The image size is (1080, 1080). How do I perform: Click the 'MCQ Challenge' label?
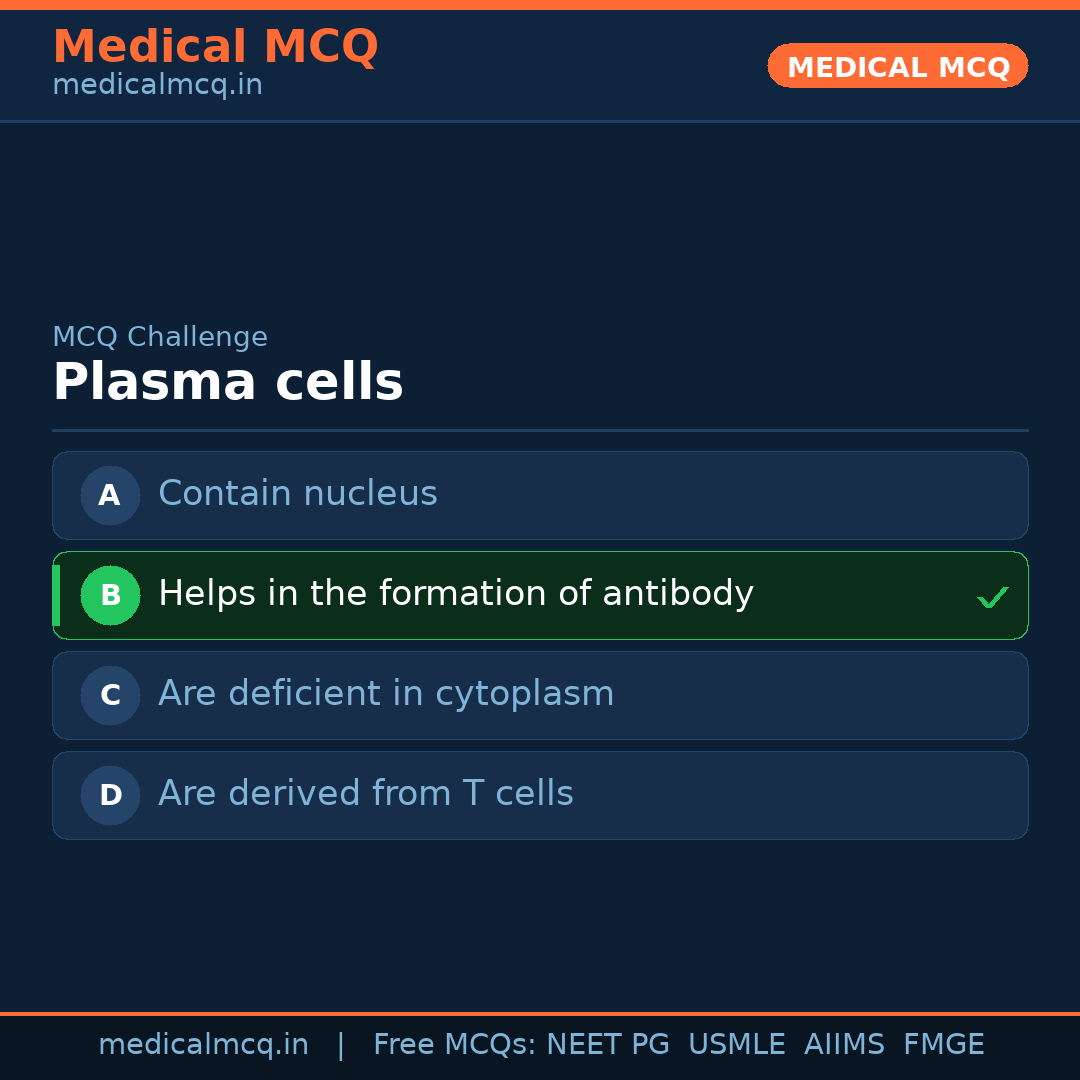tap(160, 337)
